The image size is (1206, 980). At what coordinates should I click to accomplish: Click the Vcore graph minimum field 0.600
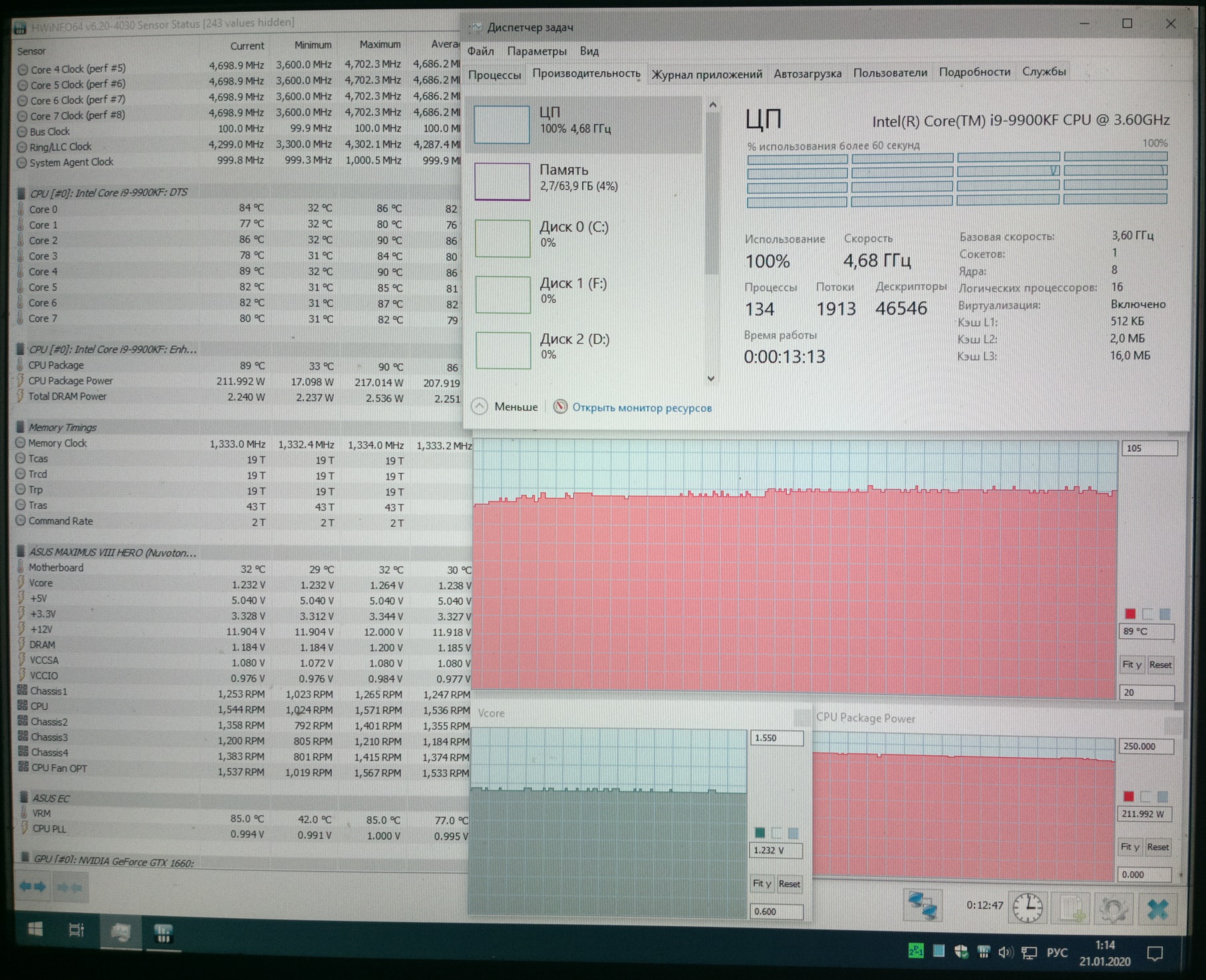click(x=776, y=911)
